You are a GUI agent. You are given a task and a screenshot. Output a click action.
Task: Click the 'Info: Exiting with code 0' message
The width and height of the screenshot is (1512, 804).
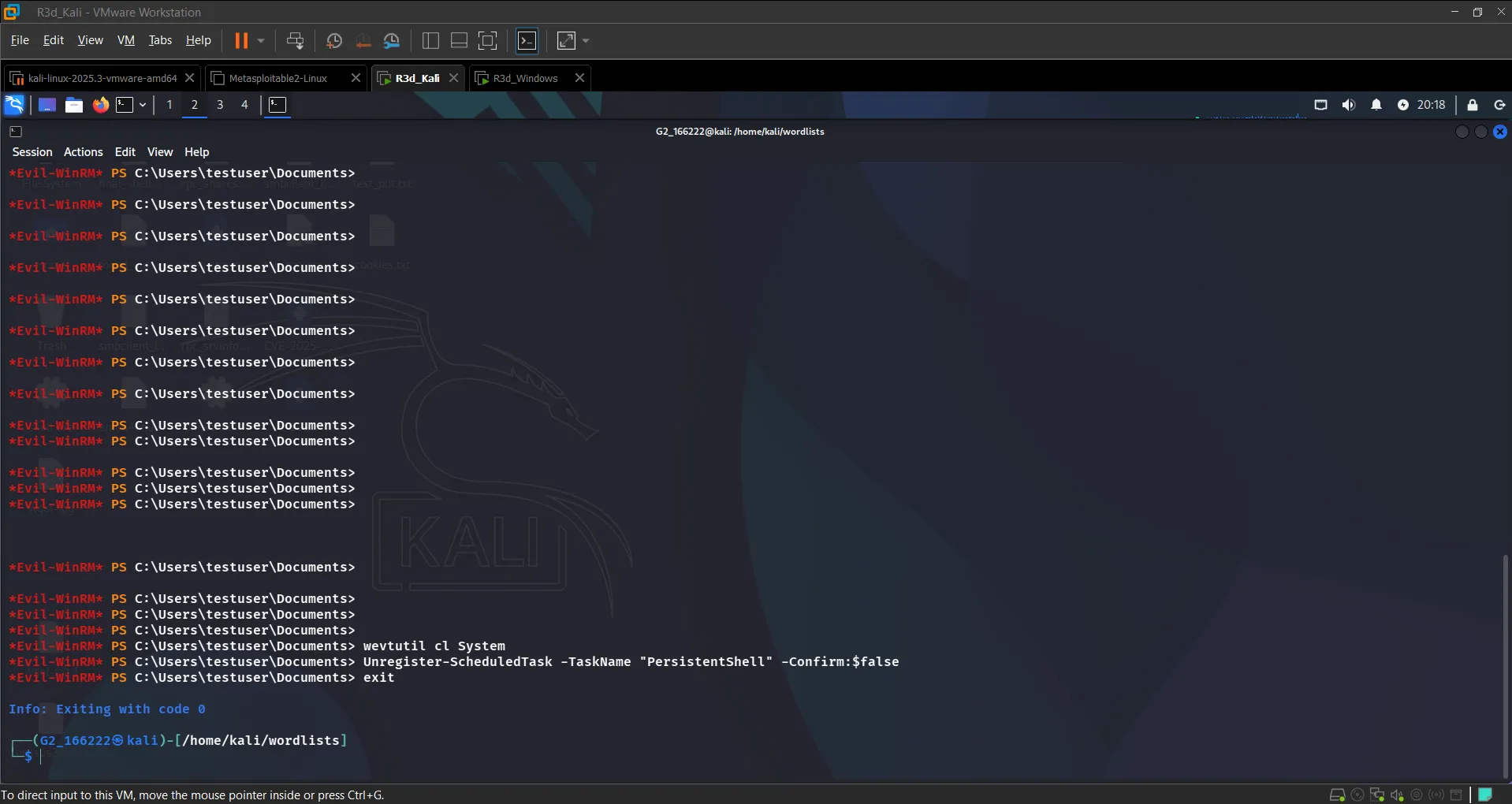pyautogui.click(x=107, y=709)
